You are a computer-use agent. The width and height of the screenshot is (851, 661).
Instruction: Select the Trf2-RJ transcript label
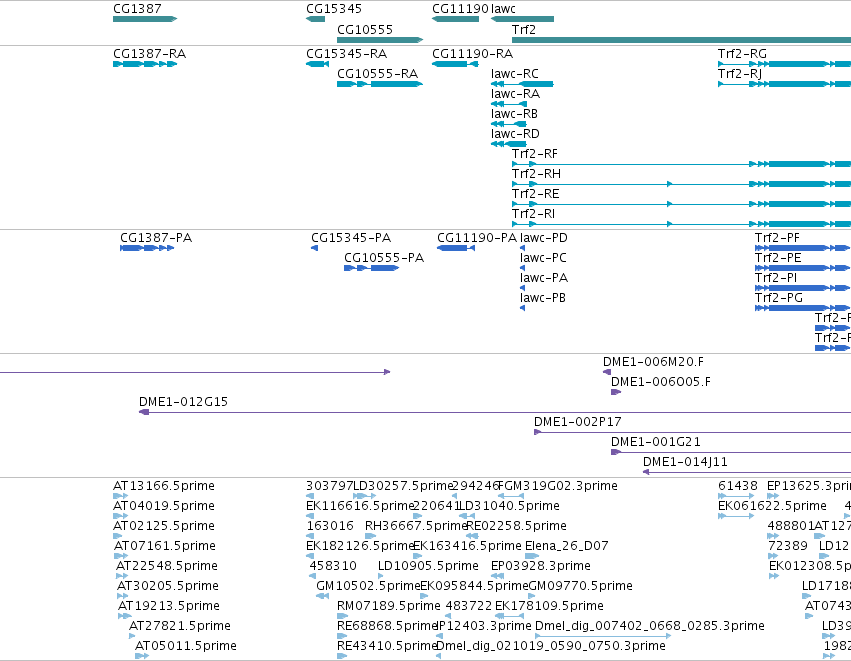pos(740,74)
